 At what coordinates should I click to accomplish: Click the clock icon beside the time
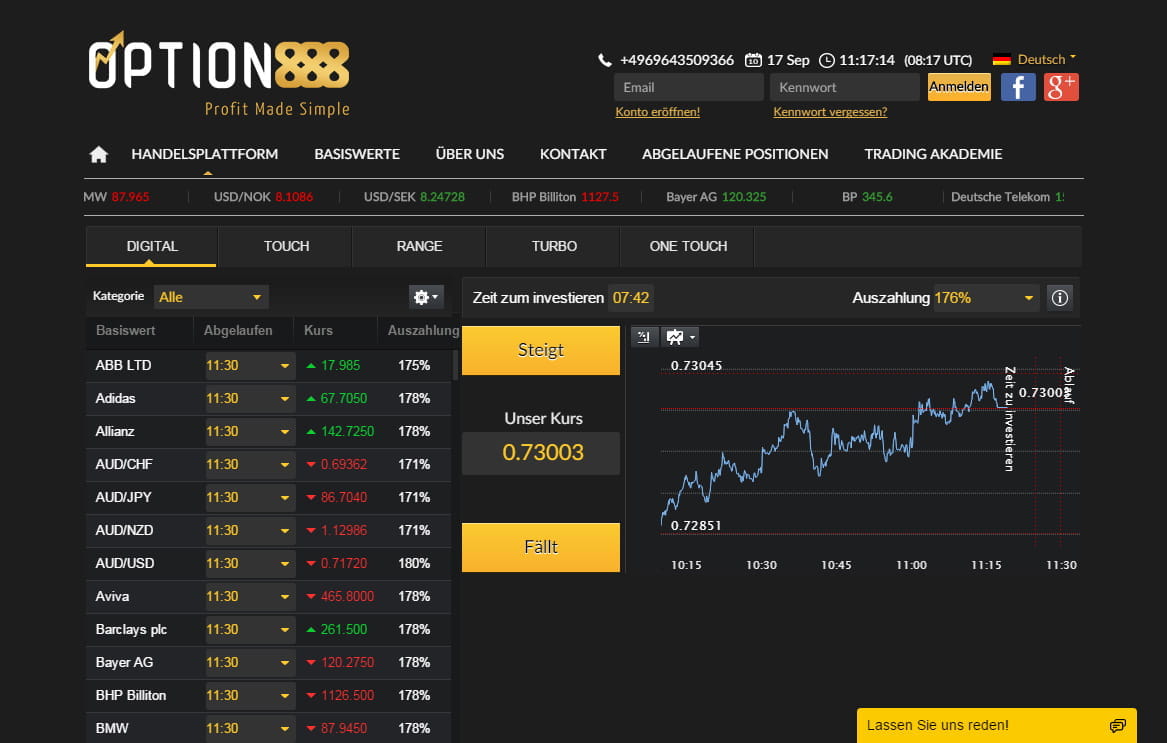pos(827,60)
